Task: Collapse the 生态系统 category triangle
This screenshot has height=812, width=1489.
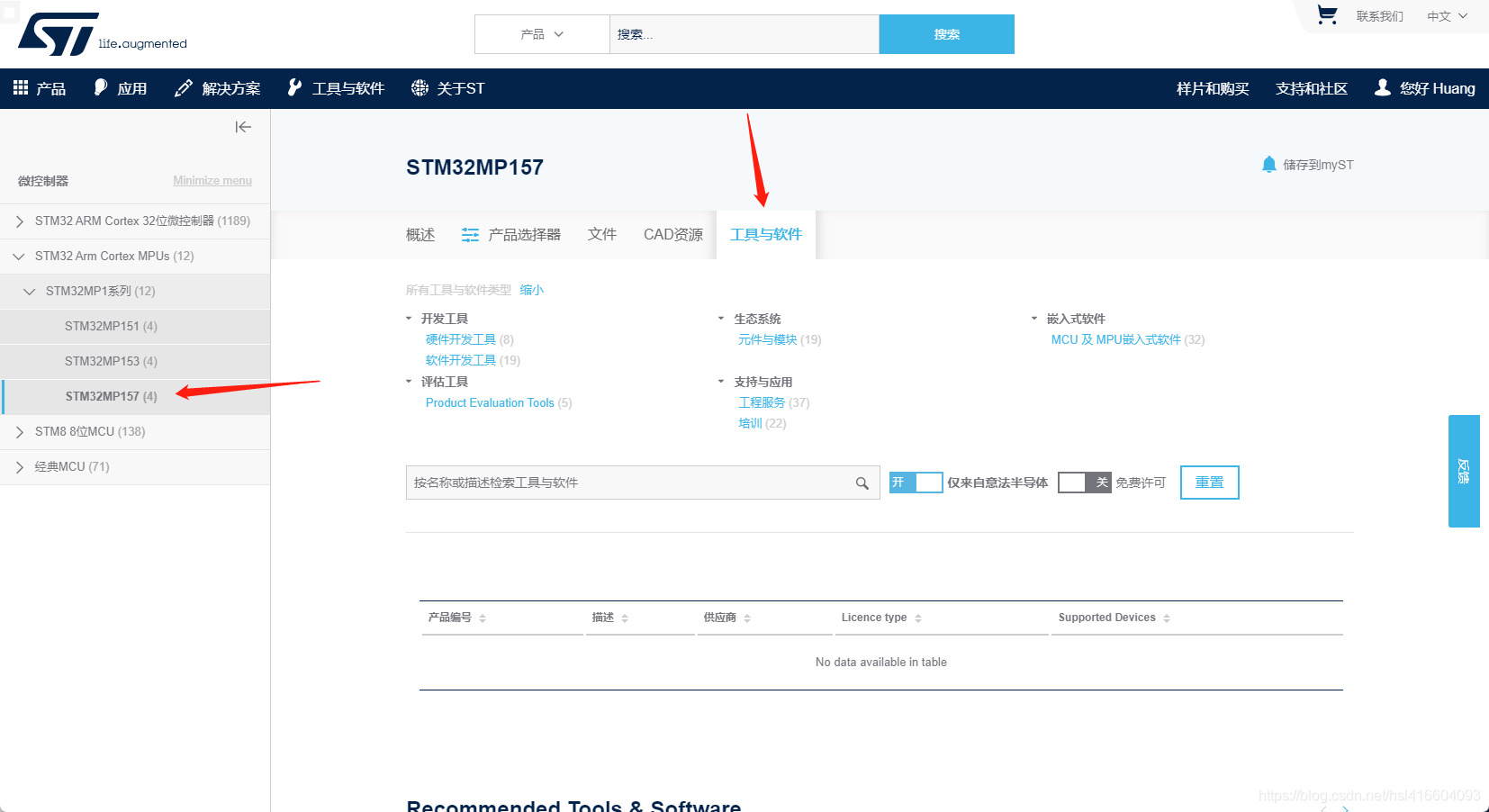Action: (x=721, y=319)
